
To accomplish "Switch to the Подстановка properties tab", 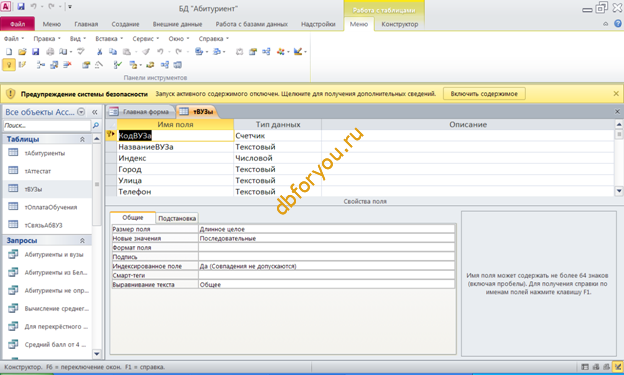I will [x=177, y=218].
